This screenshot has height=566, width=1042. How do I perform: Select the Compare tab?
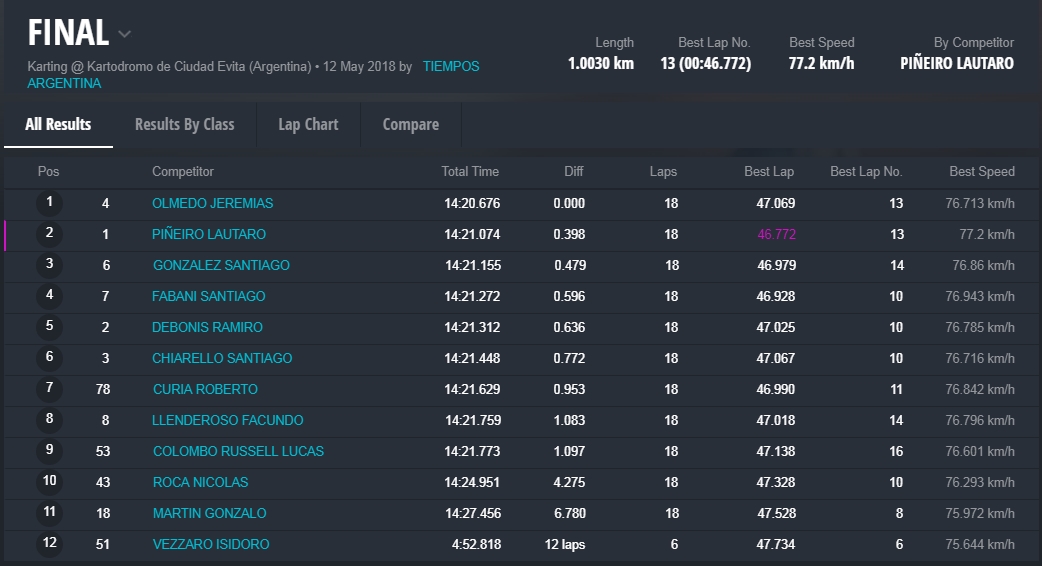(410, 124)
